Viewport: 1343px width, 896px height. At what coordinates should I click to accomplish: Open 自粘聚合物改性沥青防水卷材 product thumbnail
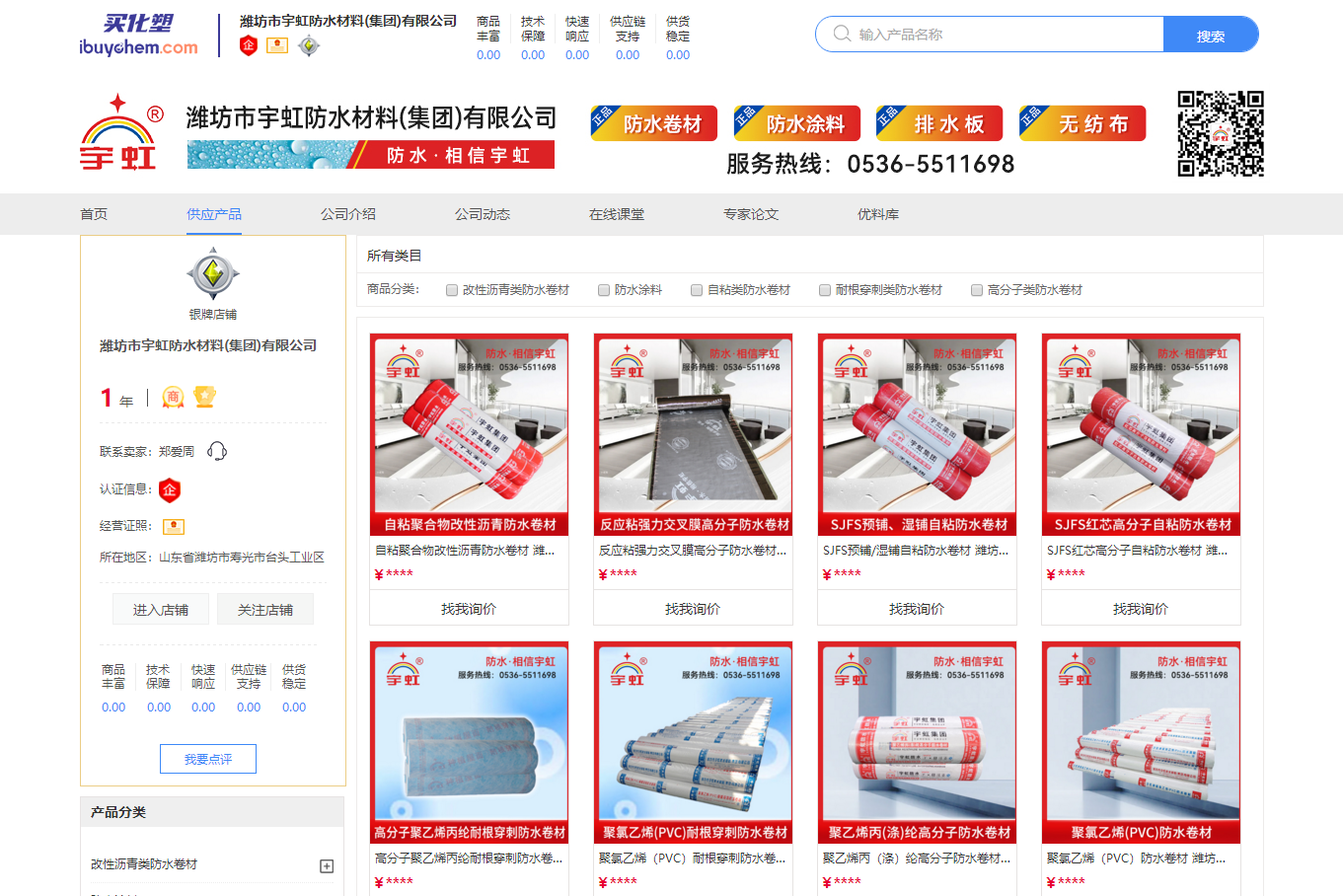click(469, 434)
